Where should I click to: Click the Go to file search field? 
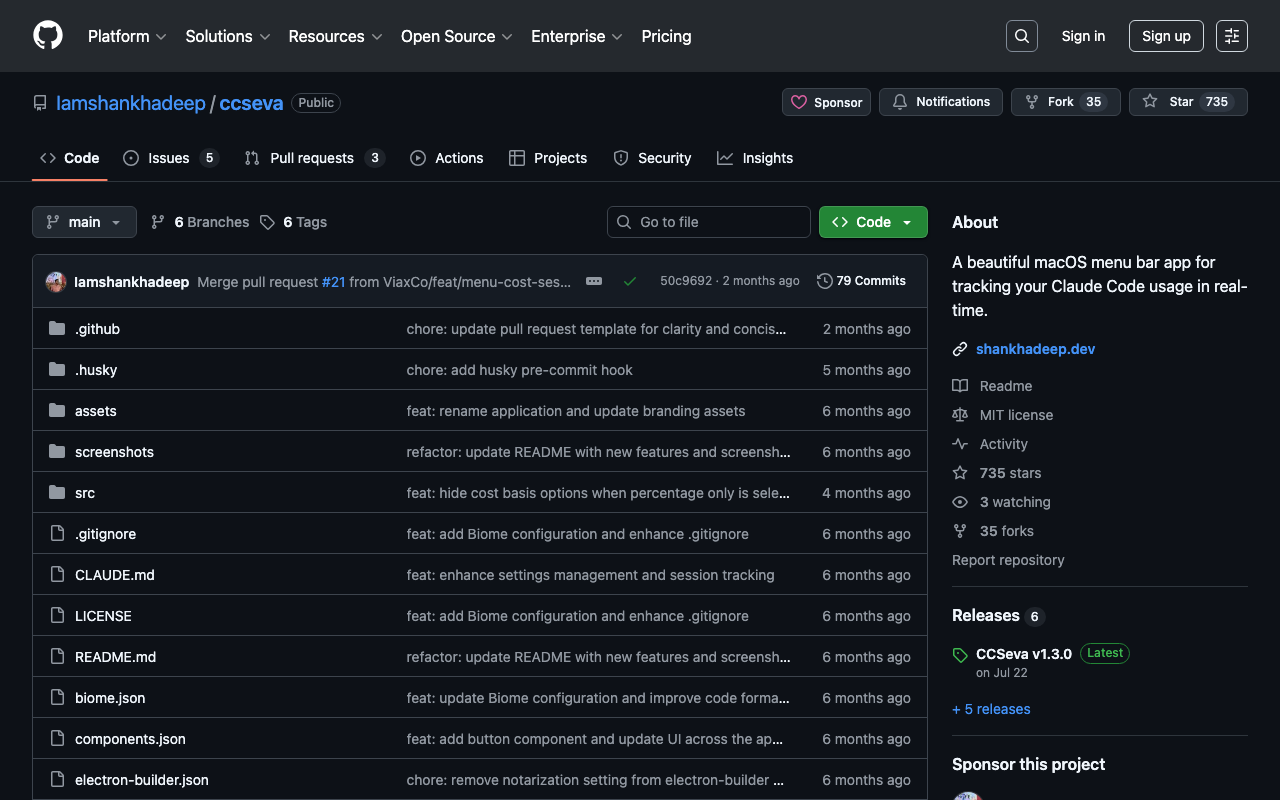click(709, 222)
